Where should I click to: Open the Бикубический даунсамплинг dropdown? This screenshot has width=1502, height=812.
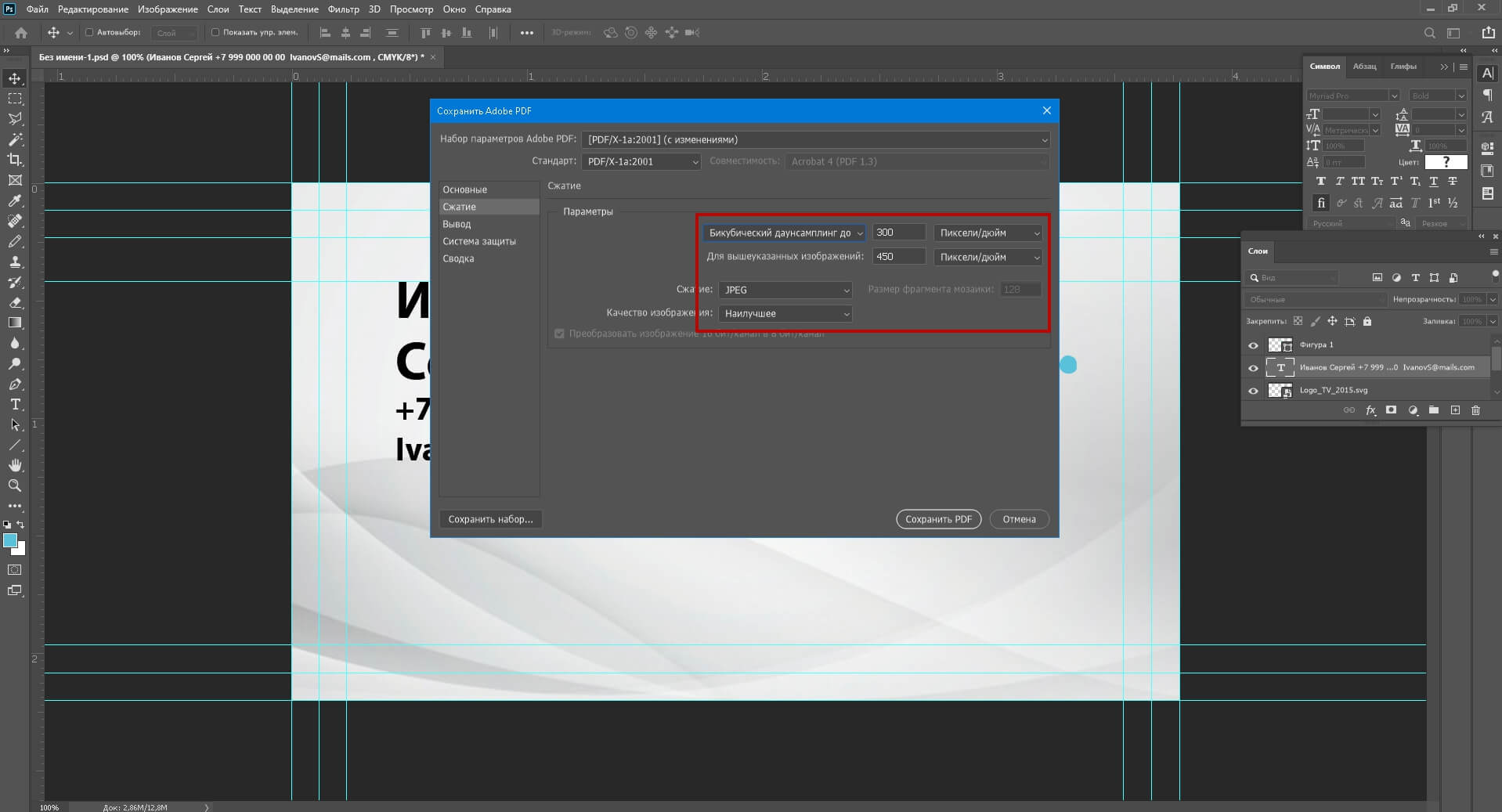pyautogui.click(x=784, y=233)
